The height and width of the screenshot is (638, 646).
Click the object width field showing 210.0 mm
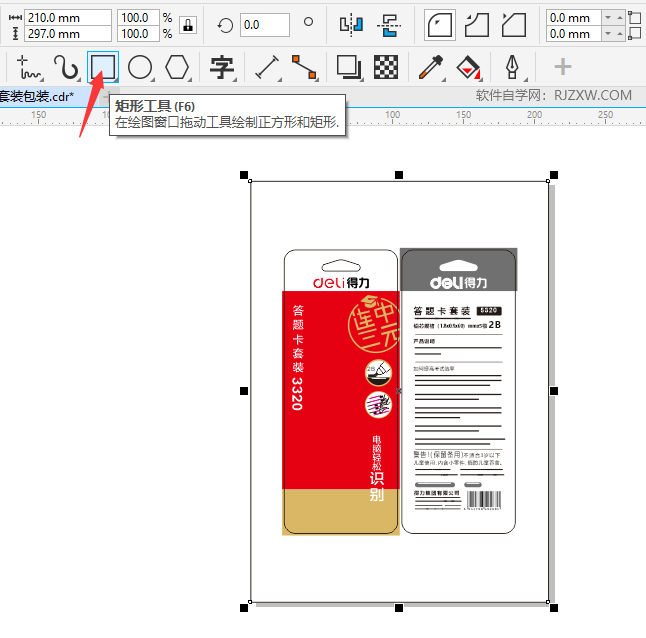67,17
